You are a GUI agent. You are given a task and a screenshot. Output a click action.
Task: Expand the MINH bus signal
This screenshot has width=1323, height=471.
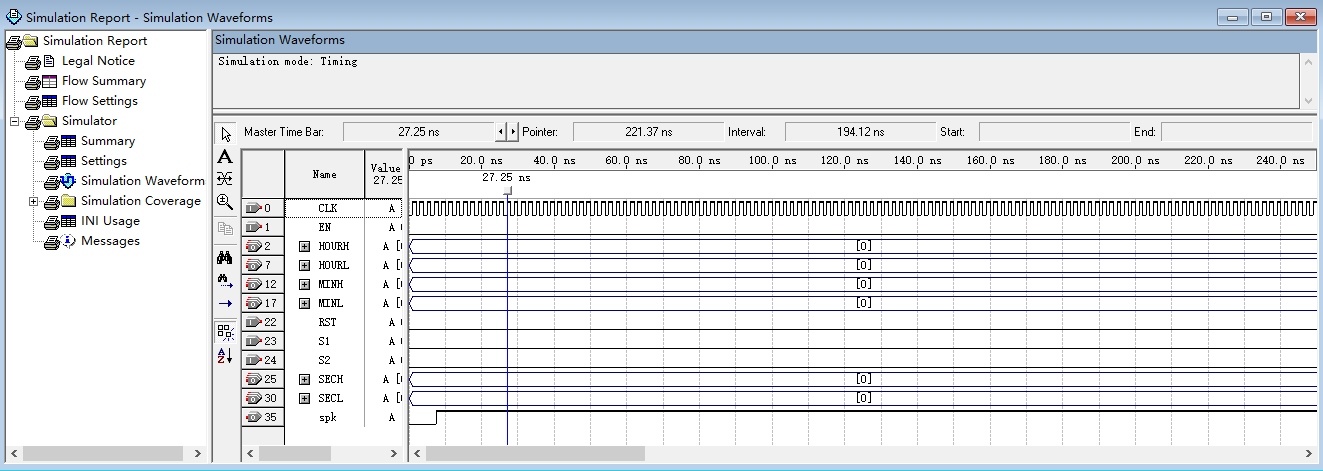pos(304,284)
